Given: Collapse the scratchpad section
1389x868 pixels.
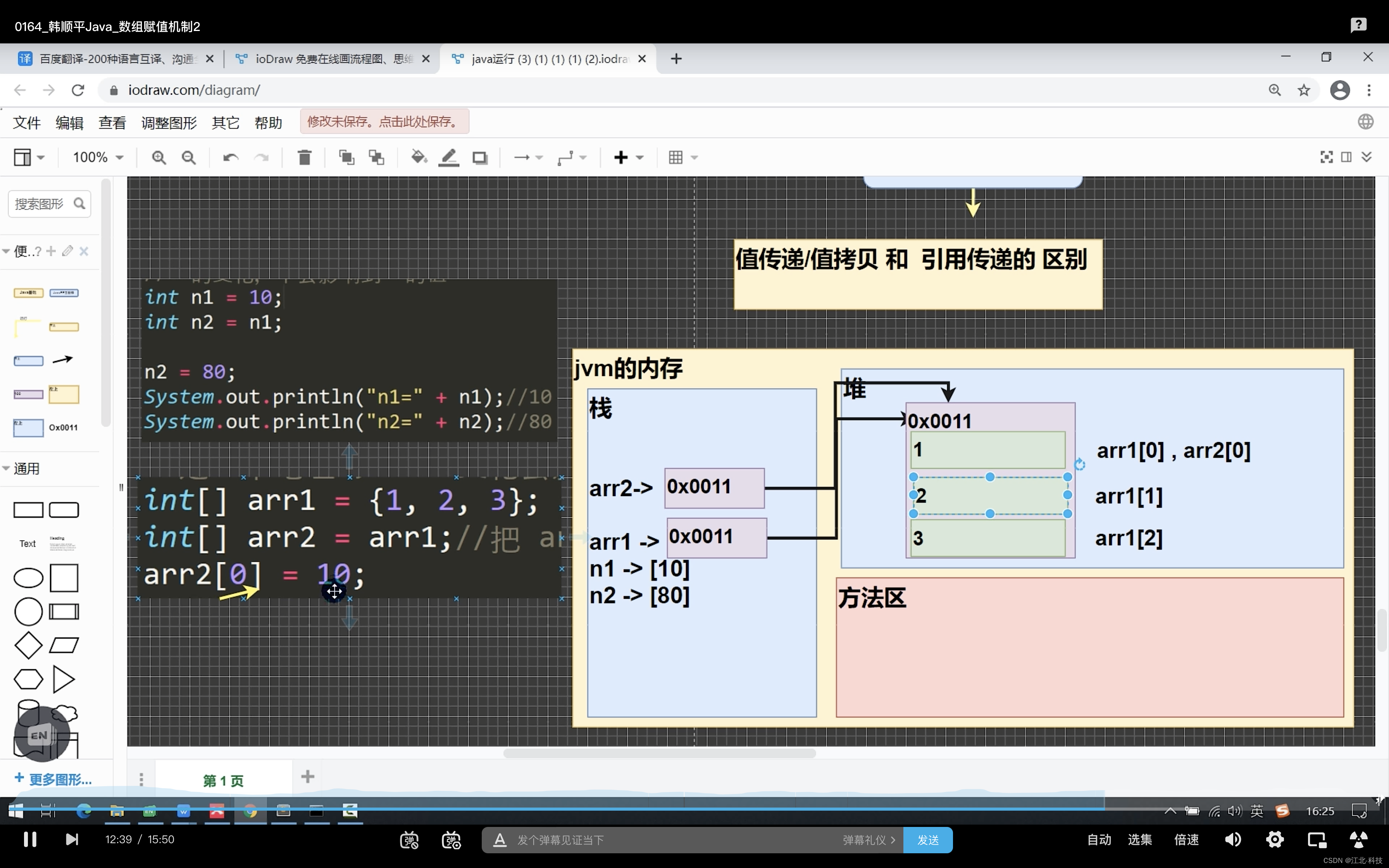Looking at the screenshot, I should point(6,251).
